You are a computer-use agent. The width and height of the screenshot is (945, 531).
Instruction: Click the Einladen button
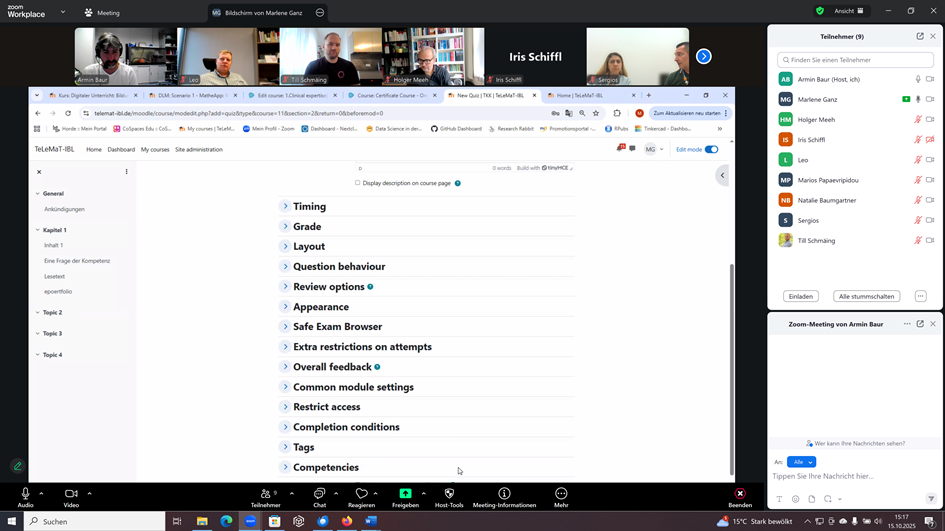[x=800, y=297]
